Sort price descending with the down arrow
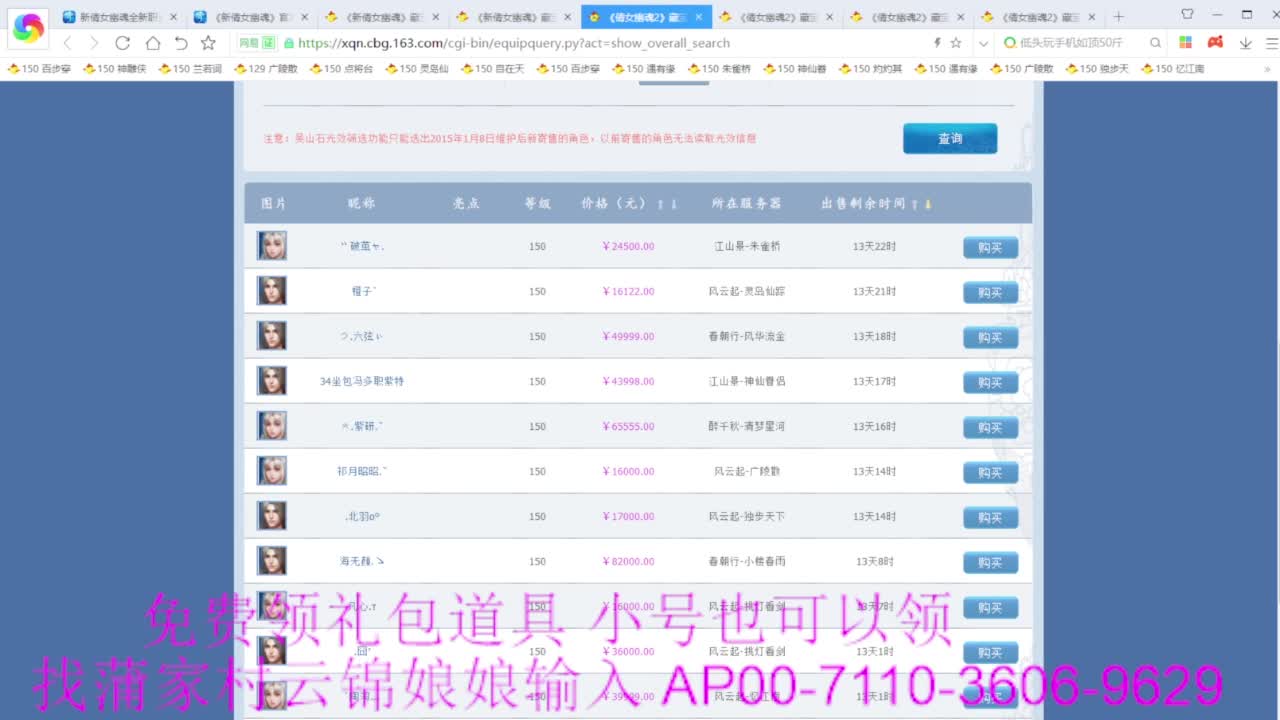 coord(674,204)
